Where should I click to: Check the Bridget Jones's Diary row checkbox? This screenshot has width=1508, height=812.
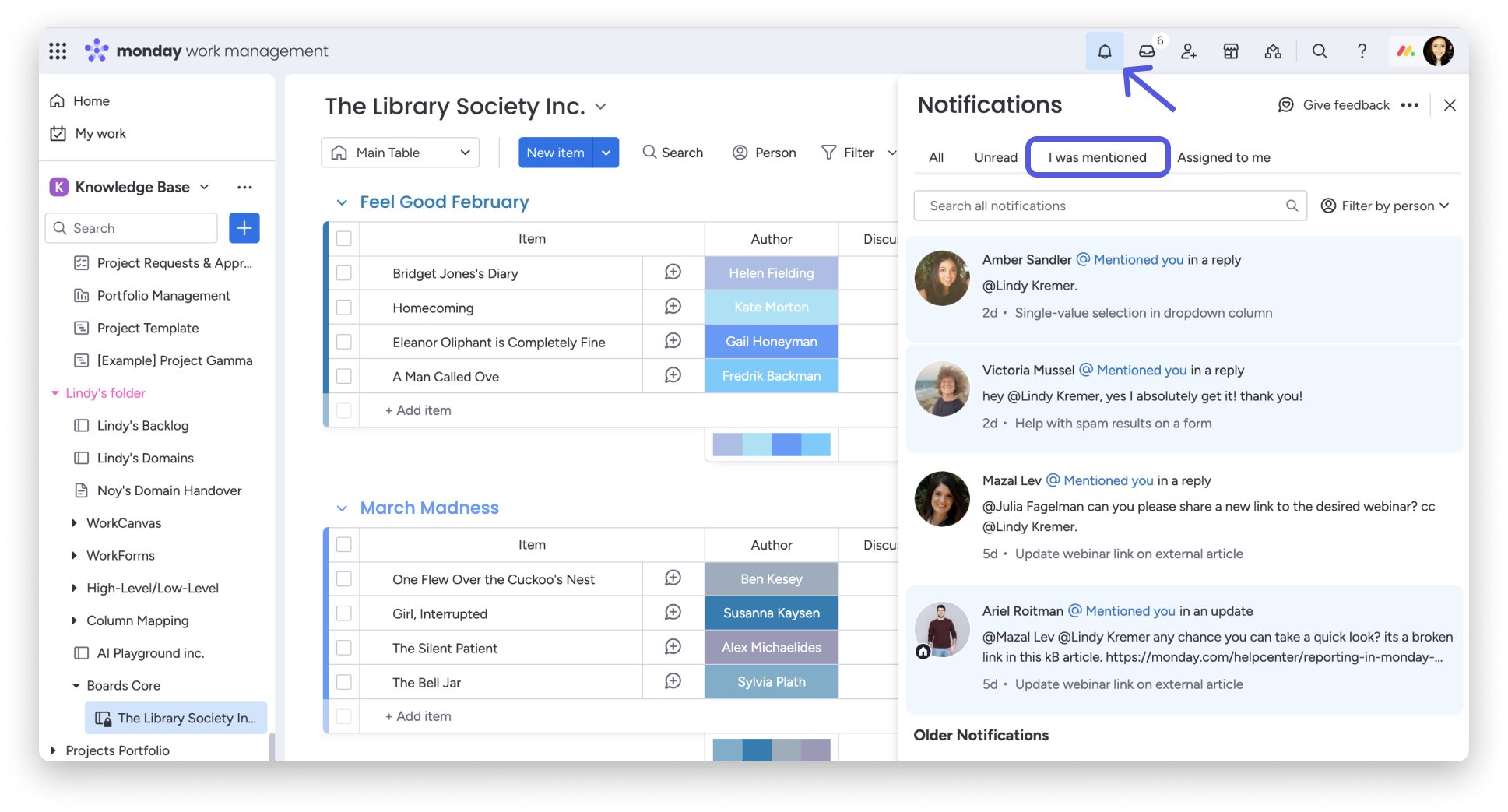(344, 273)
